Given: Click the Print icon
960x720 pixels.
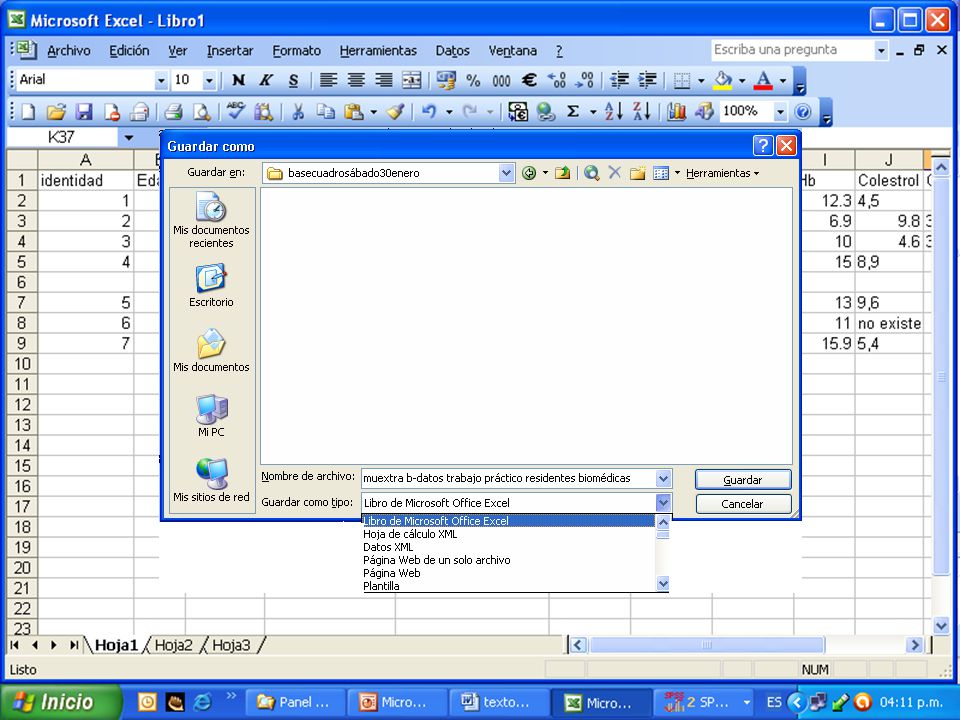Looking at the screenshot, I should pyautogui.click(x=174, y=111).
